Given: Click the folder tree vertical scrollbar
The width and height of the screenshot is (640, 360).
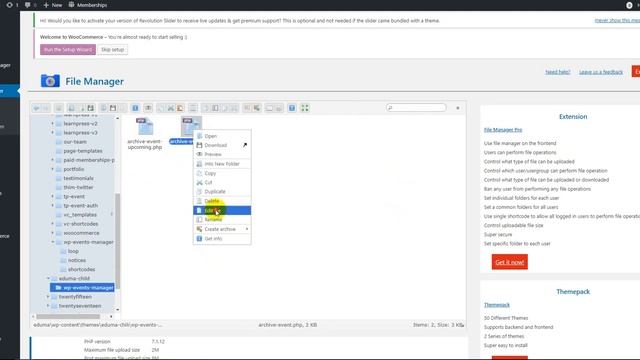Looking at the screenshot, I should [x=118, y=241].
